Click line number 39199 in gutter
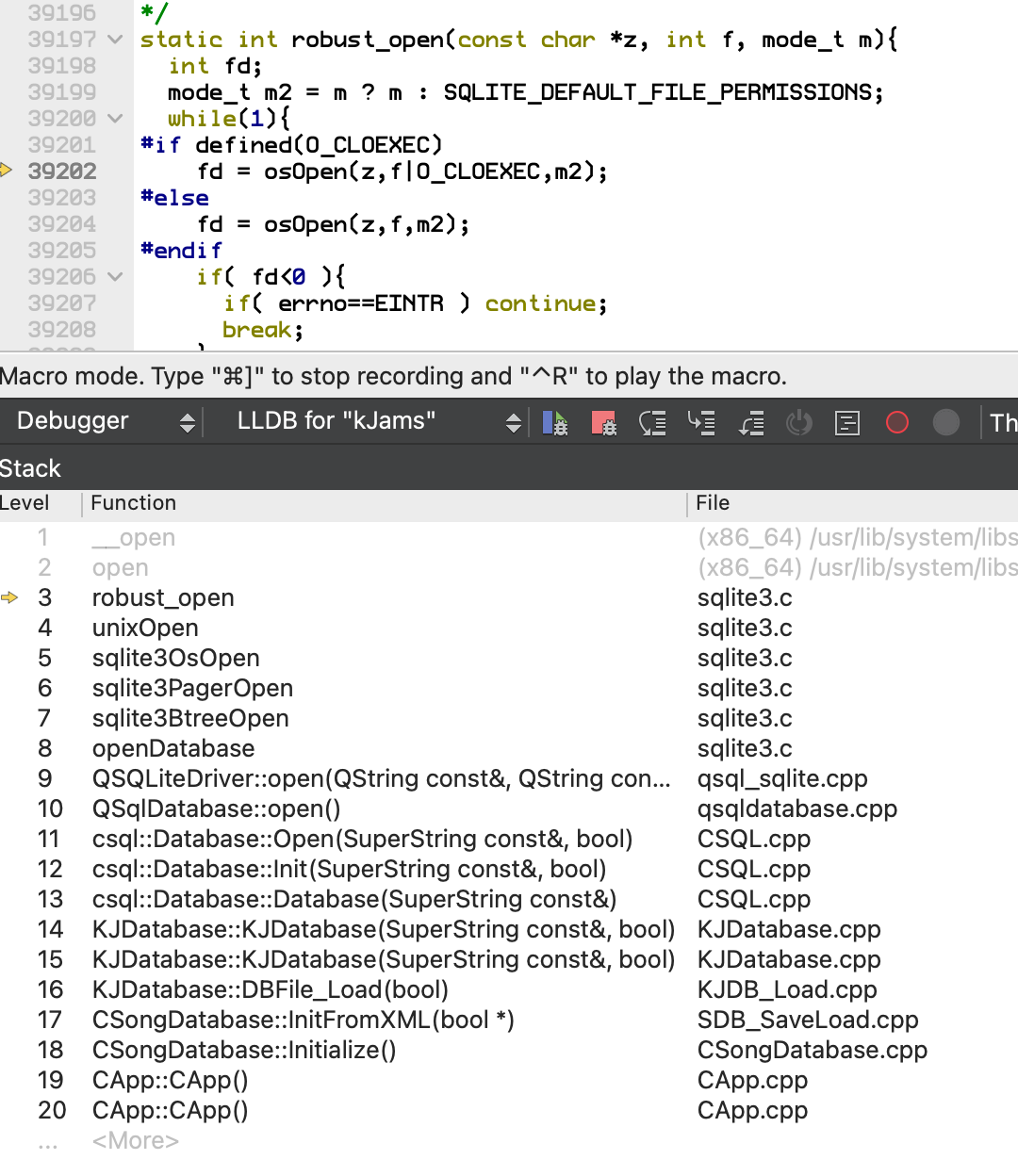Image resolution: width=1018 pixels, height=1176 pixels. click(x=62, y=92)
